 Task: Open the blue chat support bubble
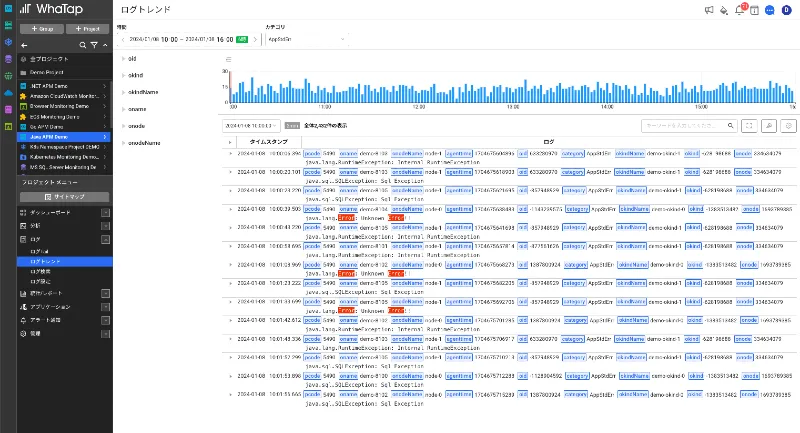[770, 10]
